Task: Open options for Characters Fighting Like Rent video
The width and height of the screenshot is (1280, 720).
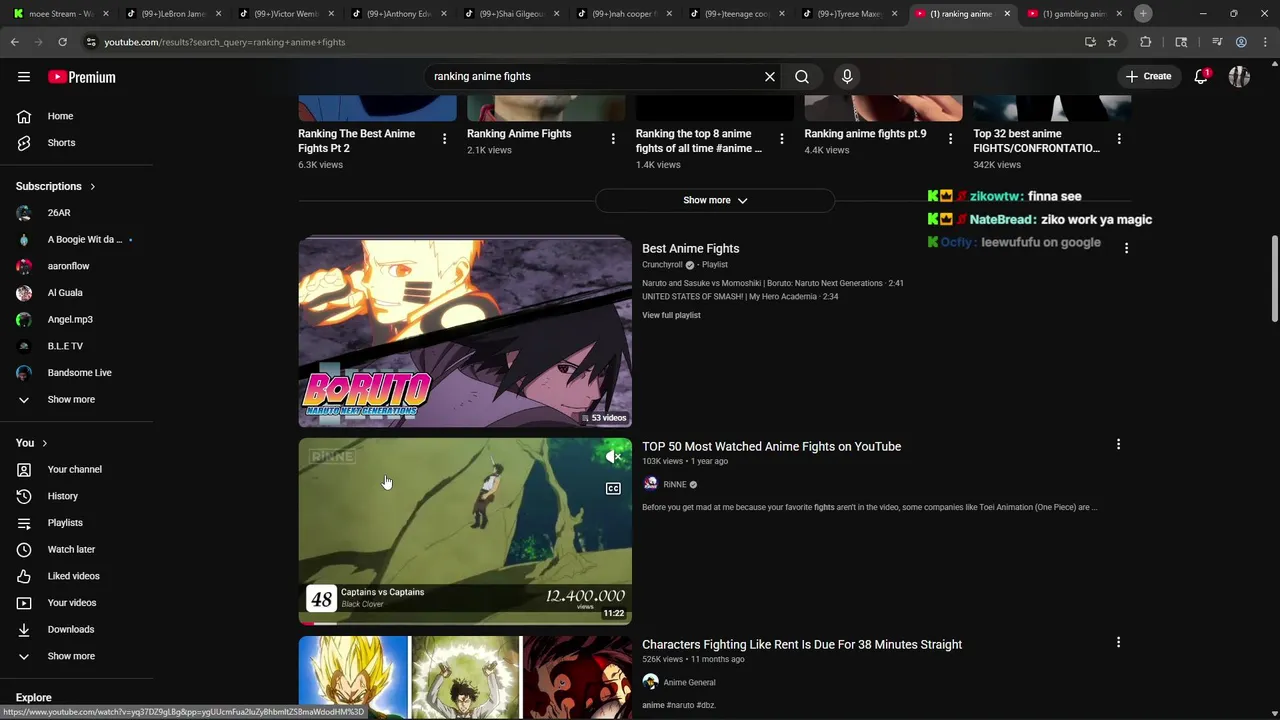Action: click(1118, 642)
